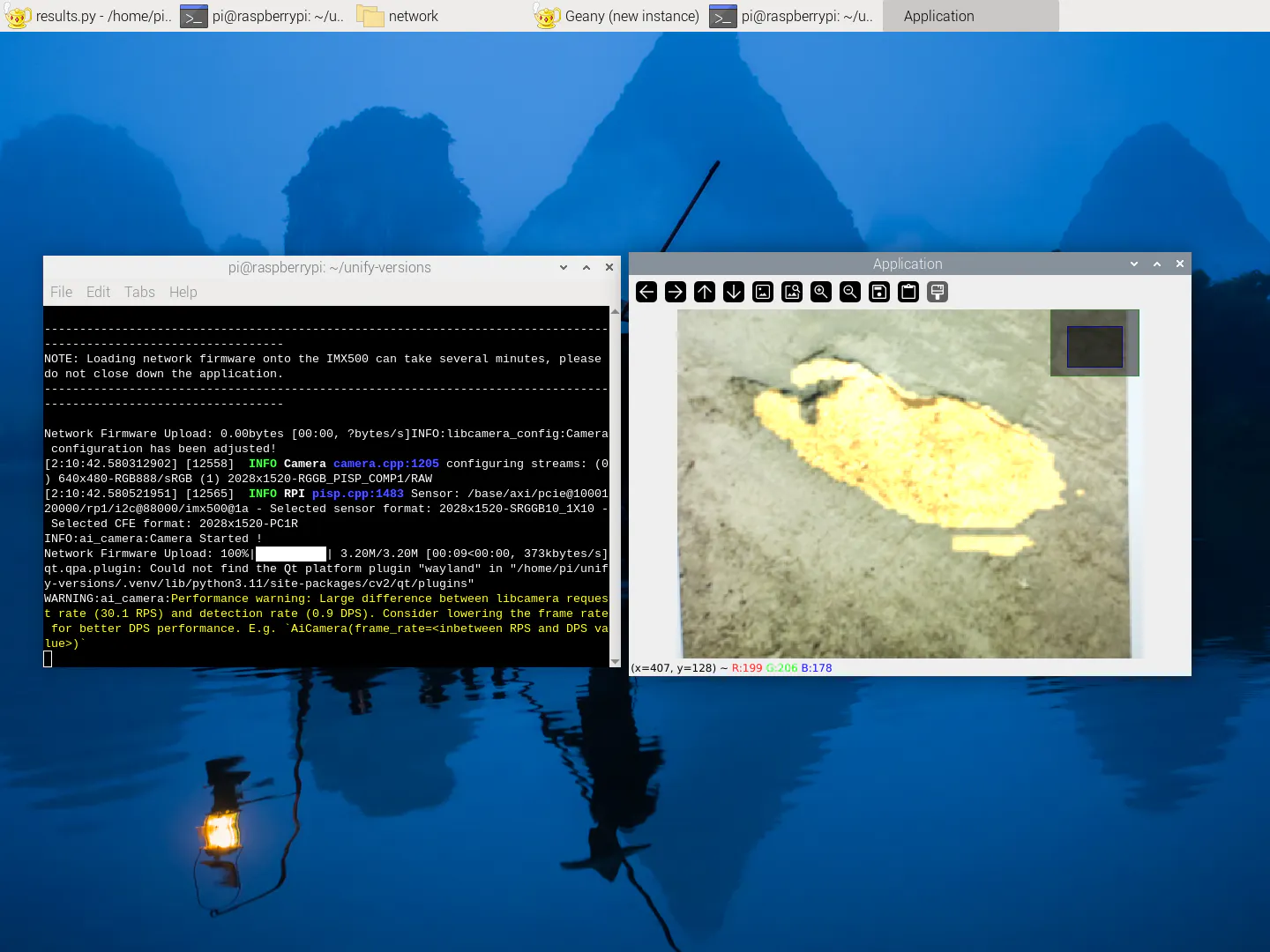The width and height of the screenshot is (1270, 952).
Task: Click terminal title 'pi@raspberrypi: ~/unify-versions'
Action: point(330,267)
